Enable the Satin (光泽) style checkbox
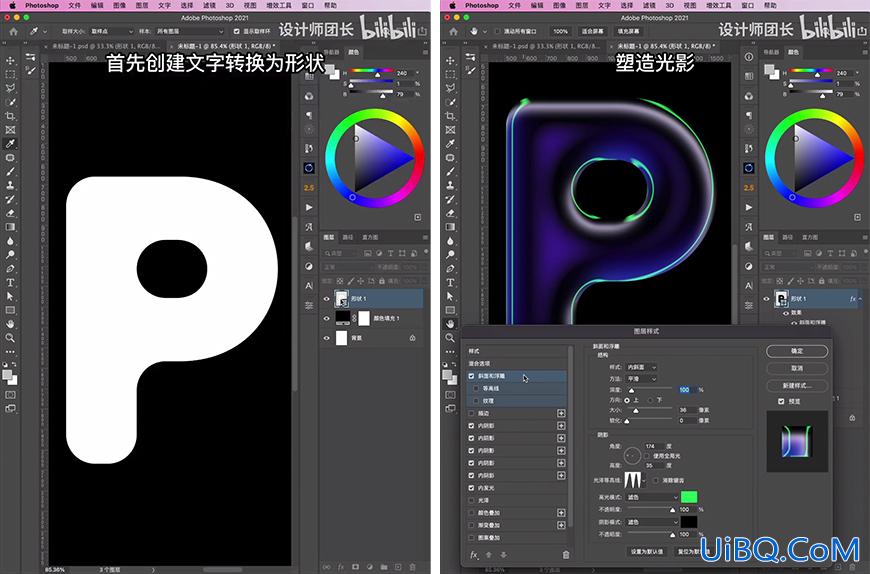Viewport: 870px width, 574px height. [472, 500]
